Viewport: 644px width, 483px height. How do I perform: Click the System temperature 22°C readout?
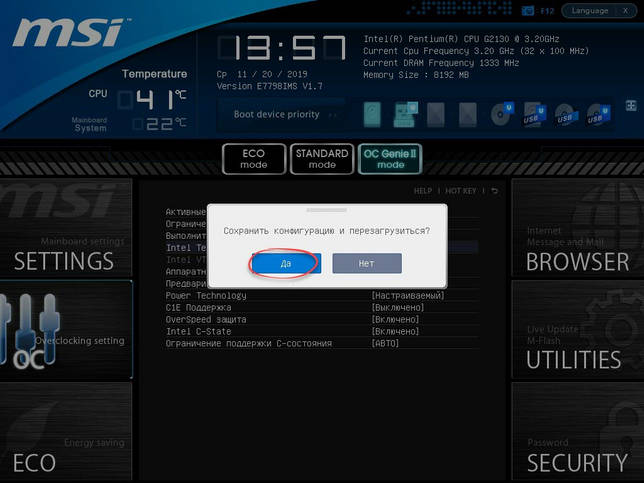[160, 124]
